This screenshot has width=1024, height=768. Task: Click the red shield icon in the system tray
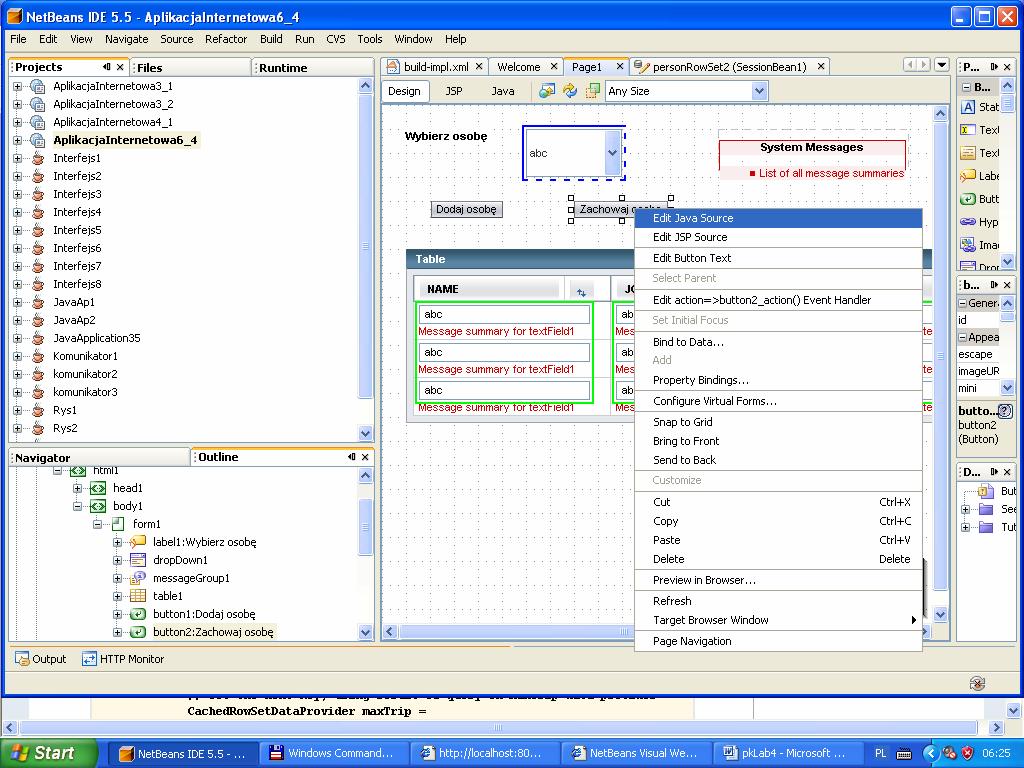(x=968, y=754)
